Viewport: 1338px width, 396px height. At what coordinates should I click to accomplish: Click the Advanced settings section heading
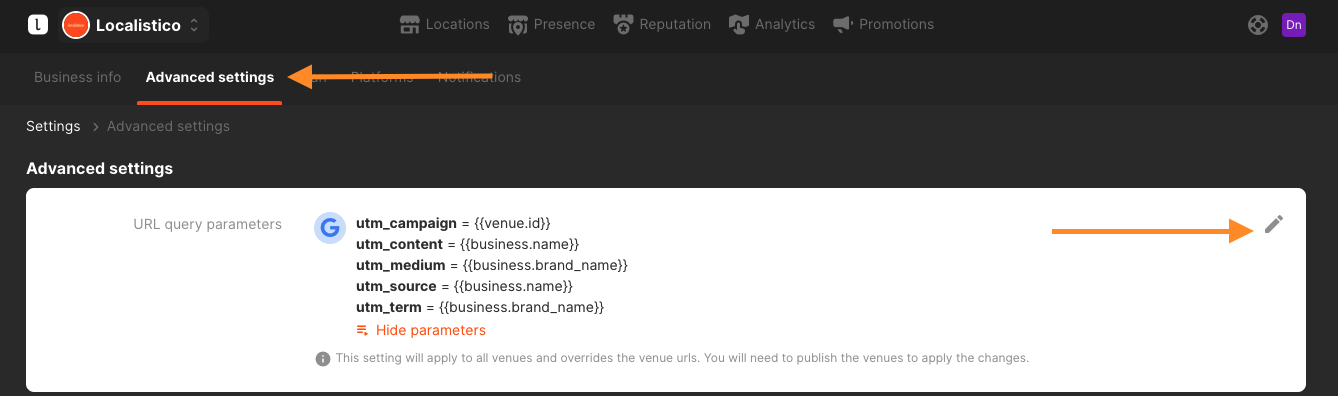point(100,168)
